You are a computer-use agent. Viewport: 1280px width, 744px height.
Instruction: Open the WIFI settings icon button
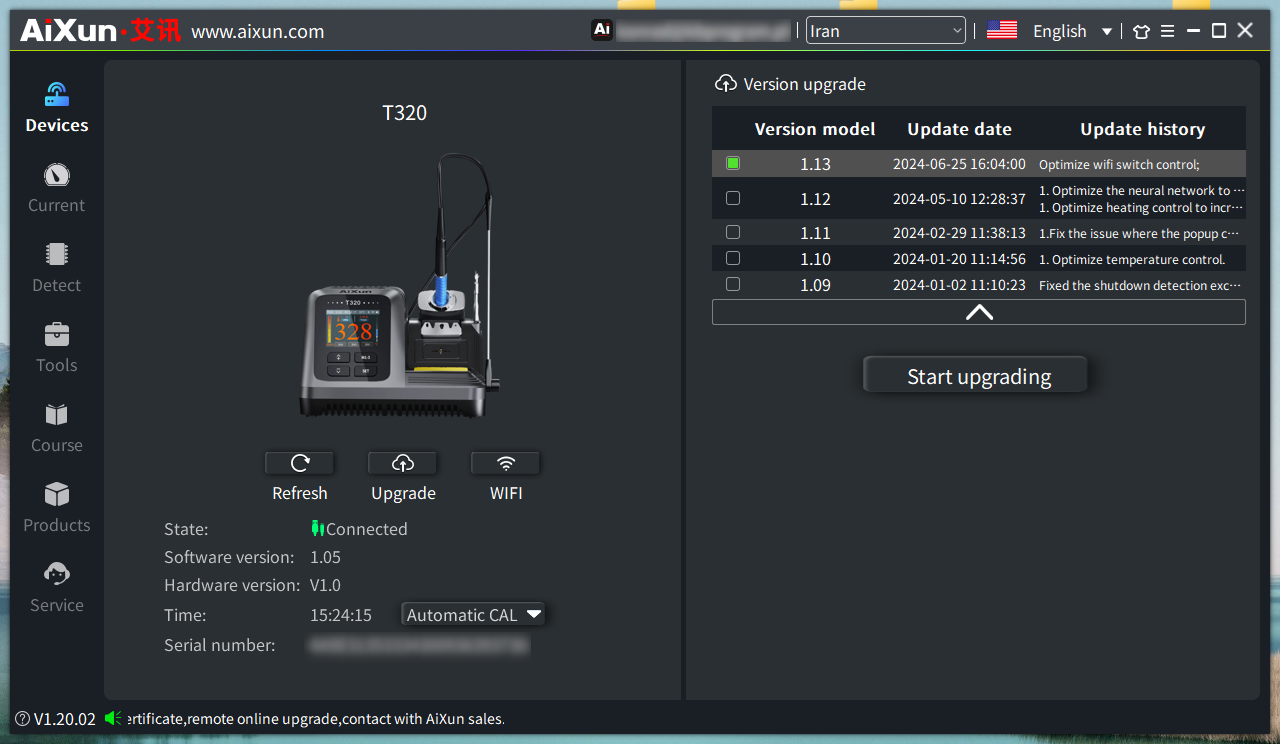pyautogui.click(x=506, y=463)
